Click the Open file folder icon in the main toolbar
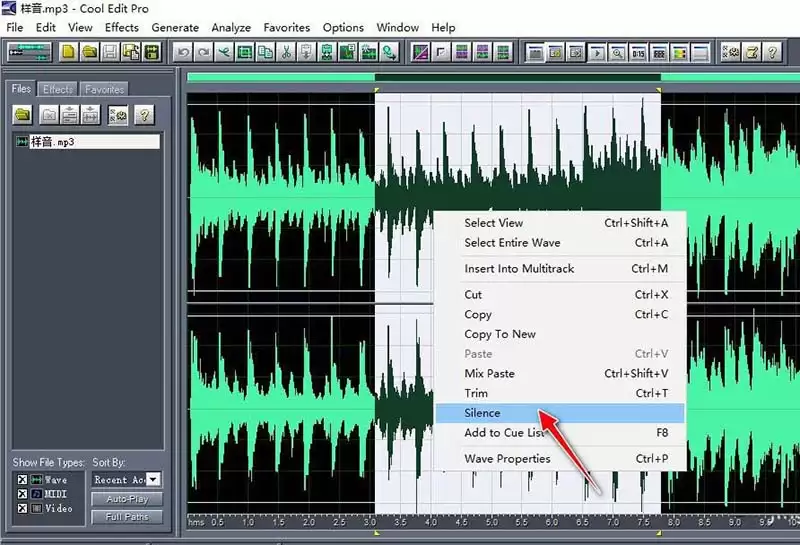 pos(89,52)
